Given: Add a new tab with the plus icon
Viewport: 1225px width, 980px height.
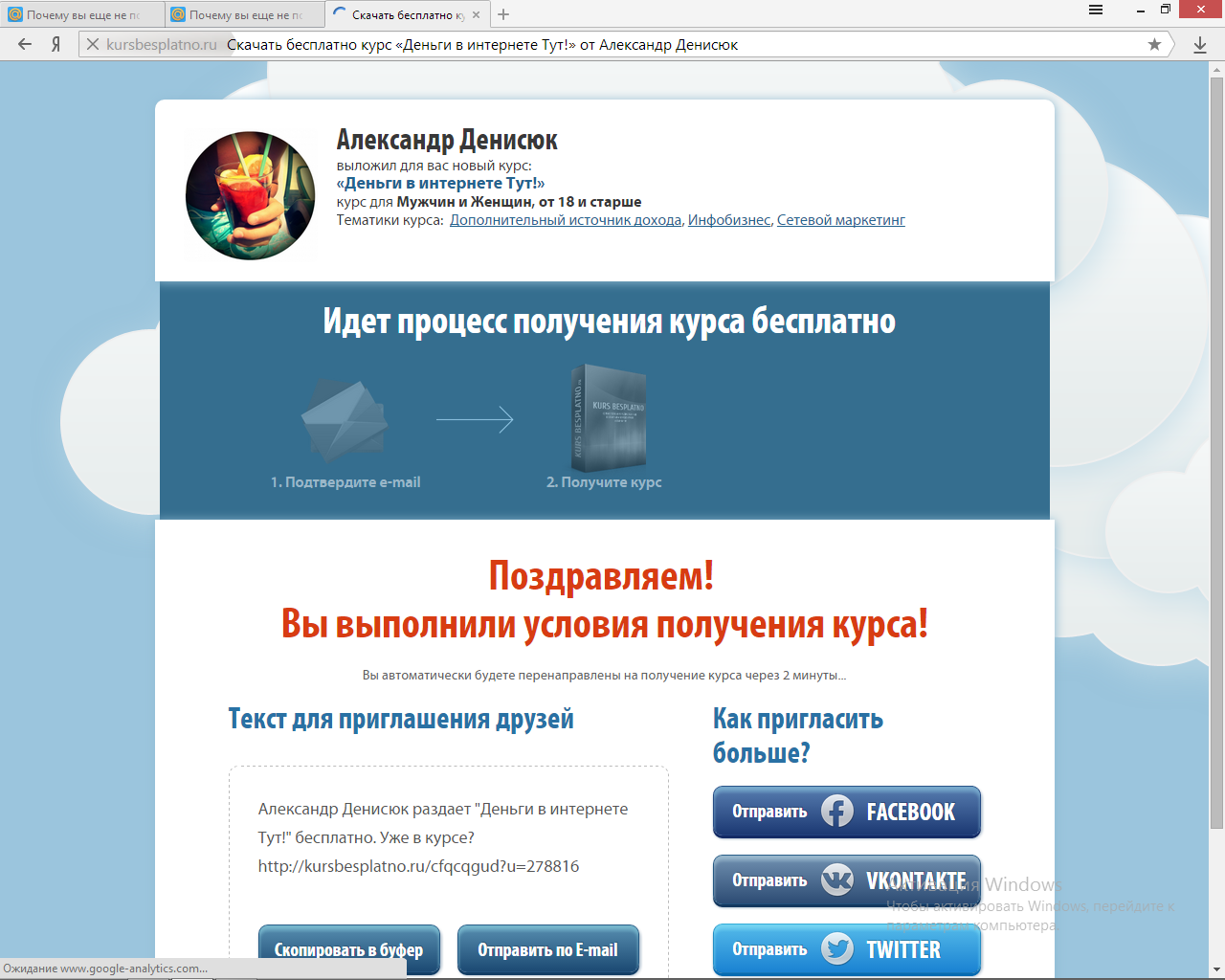Looking at the screenshot, I should pos(503,14).
